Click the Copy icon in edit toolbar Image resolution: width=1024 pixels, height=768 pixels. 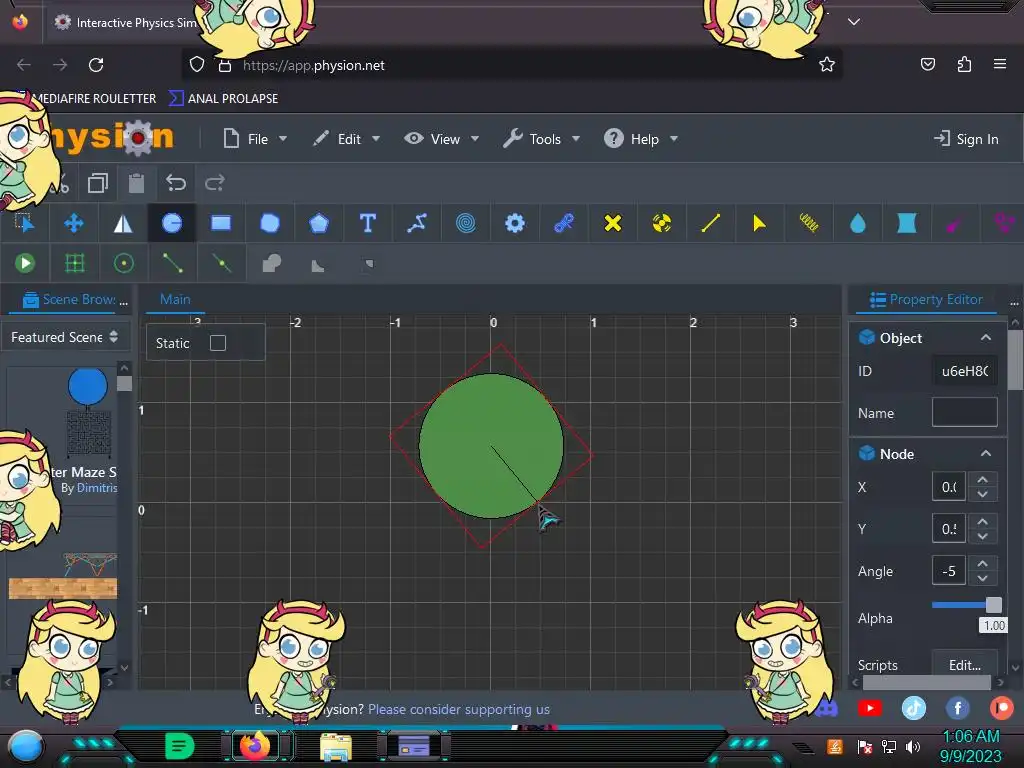click(98, 183)
